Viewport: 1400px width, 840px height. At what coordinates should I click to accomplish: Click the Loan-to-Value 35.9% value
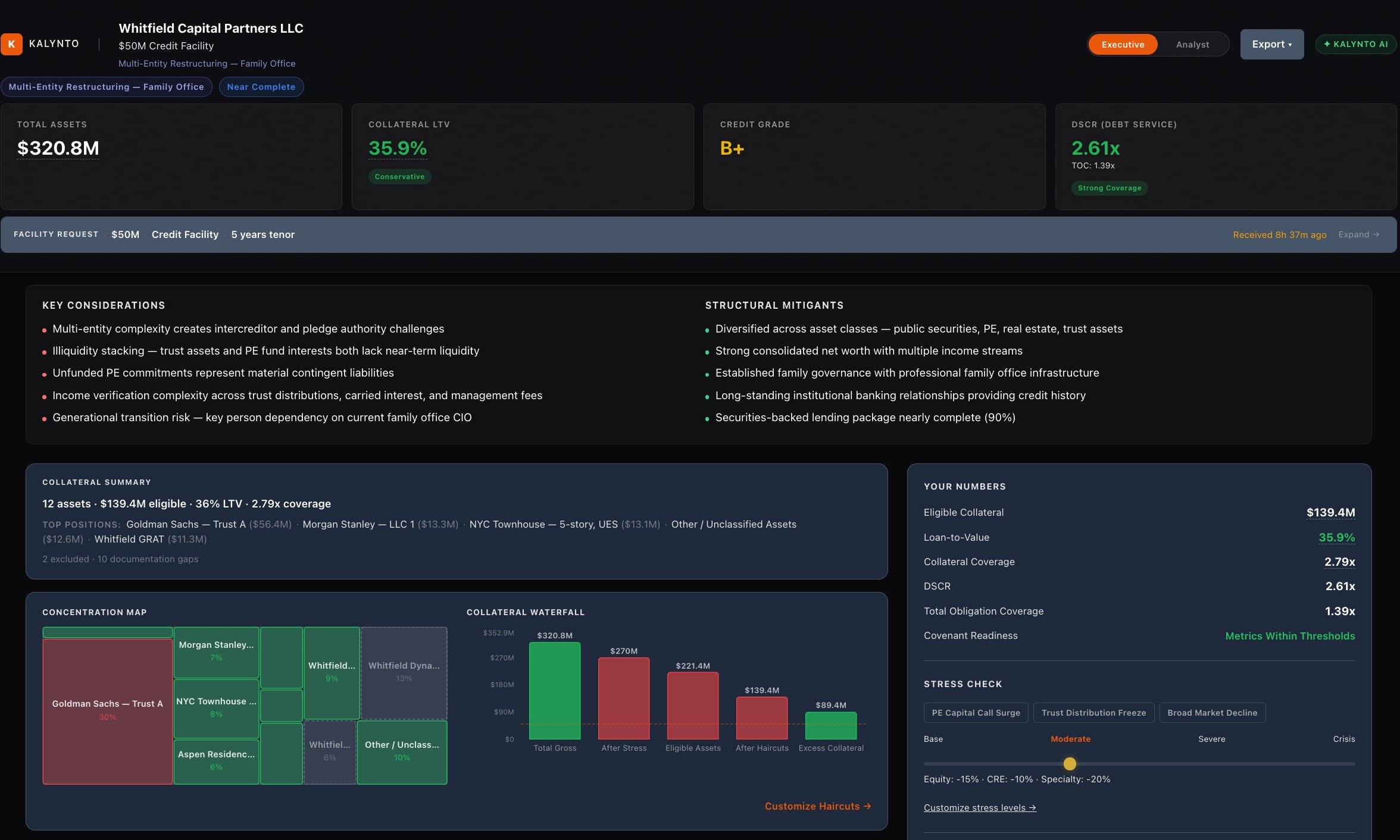click(1336, 537)
